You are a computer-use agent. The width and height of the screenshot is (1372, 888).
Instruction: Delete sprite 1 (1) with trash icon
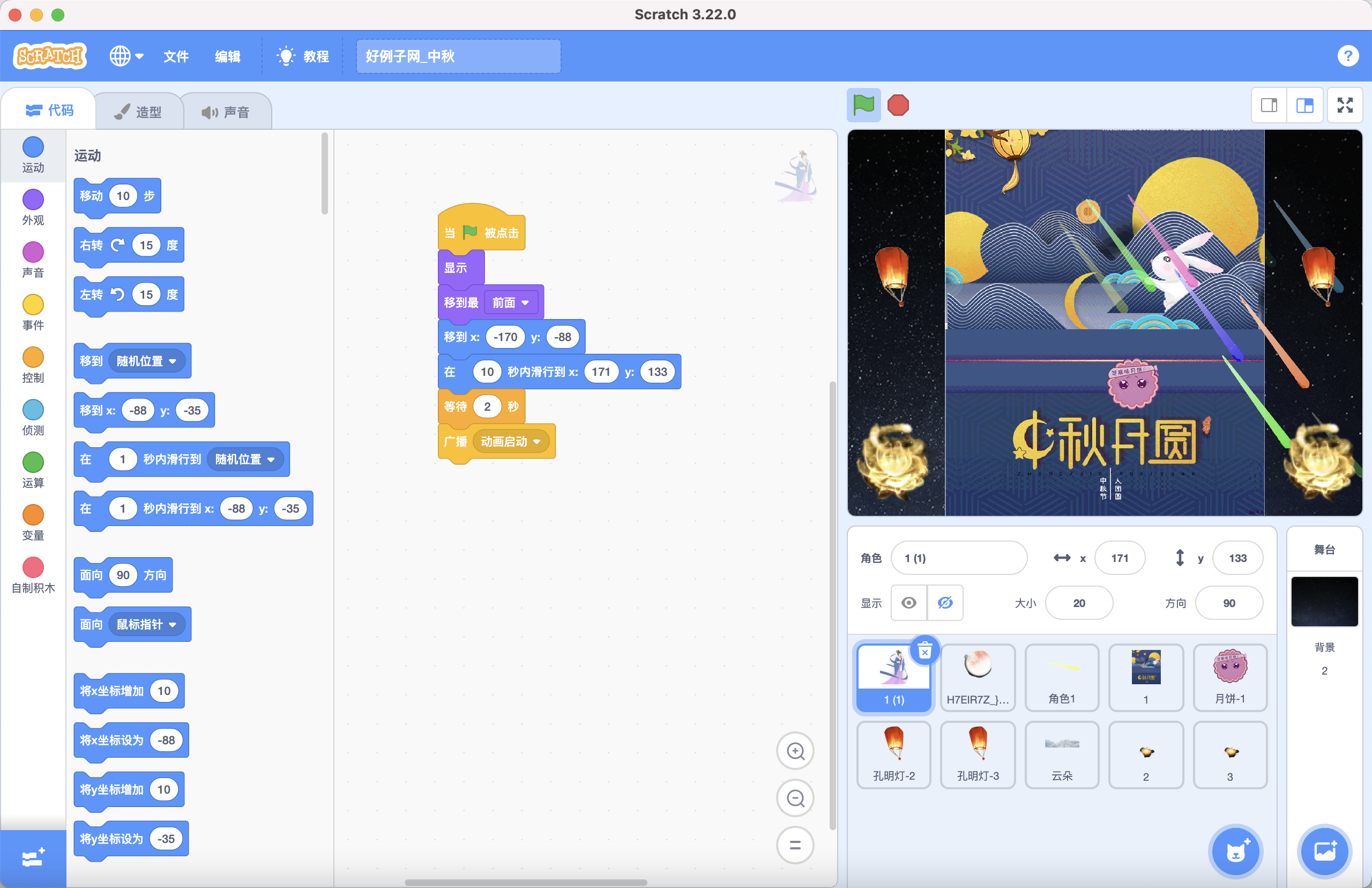pos(924,651)
